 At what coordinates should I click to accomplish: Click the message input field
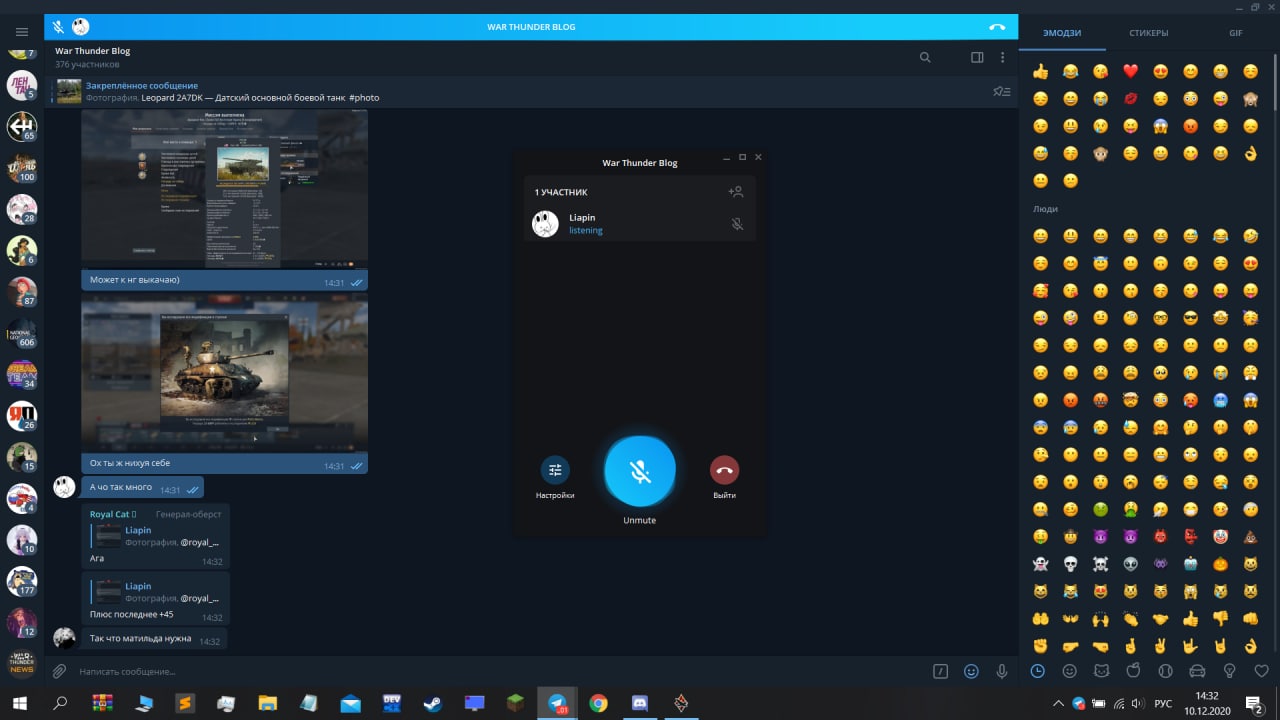[x=500, y=671]
